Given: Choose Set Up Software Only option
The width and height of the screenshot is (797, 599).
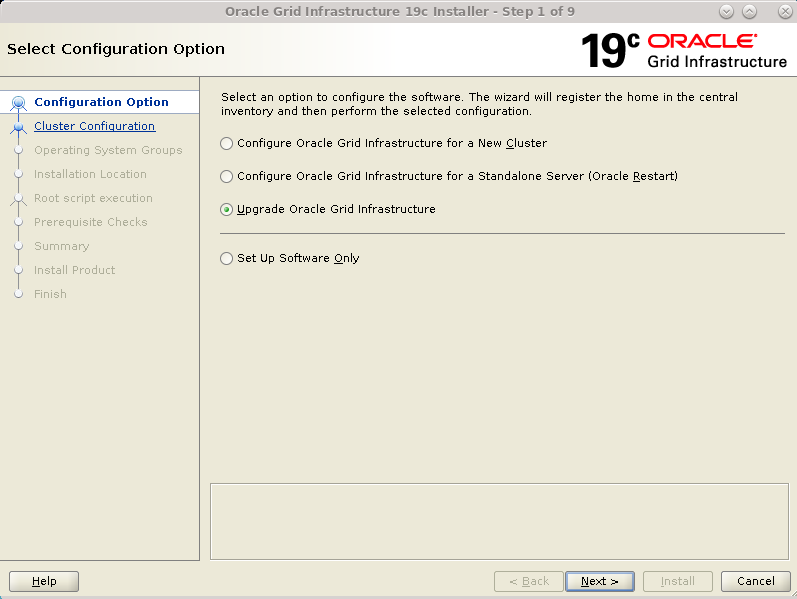Looking at the screenshot, I should pos(290,258).
